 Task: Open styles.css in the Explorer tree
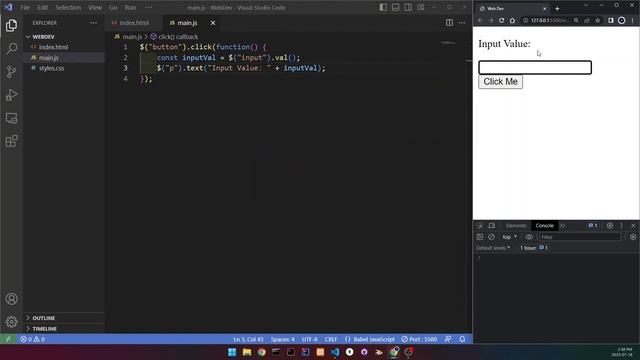(x=51, y=68)
